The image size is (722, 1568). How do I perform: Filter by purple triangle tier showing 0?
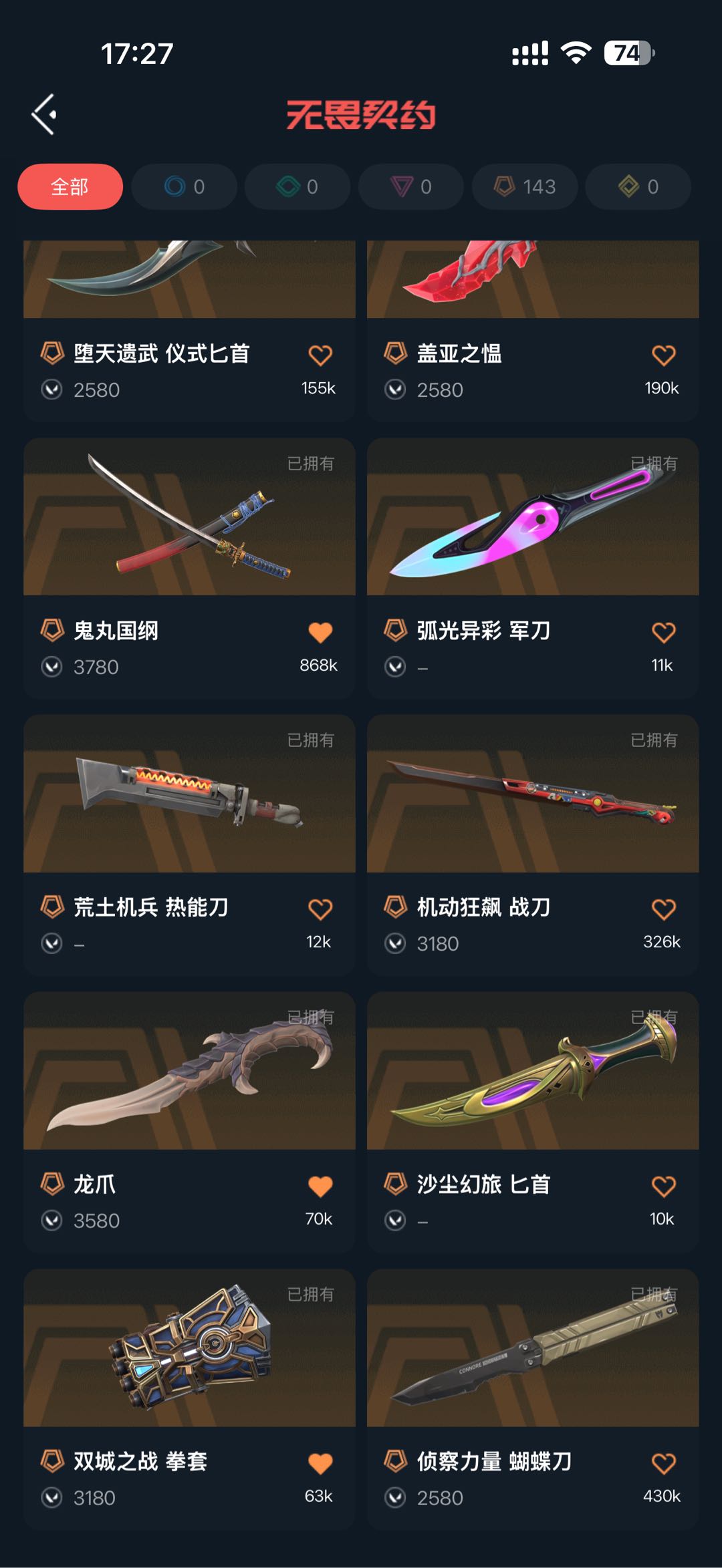click(411, 186)
